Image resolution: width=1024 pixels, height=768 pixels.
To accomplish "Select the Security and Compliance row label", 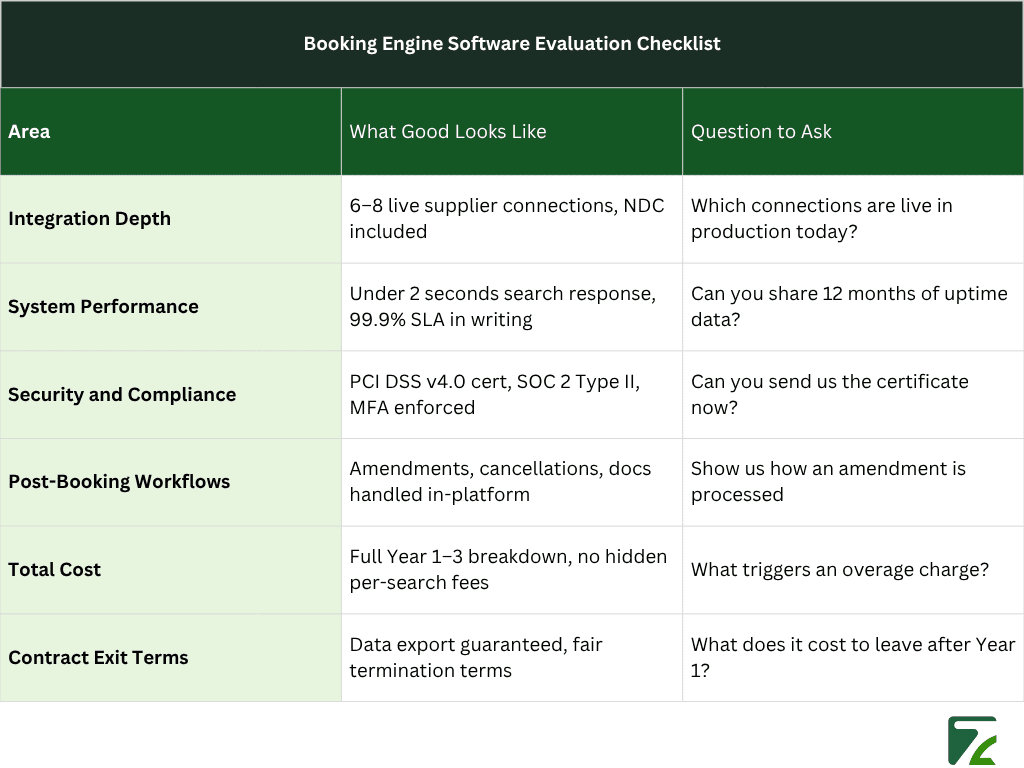I will click(x=122, y=394).
